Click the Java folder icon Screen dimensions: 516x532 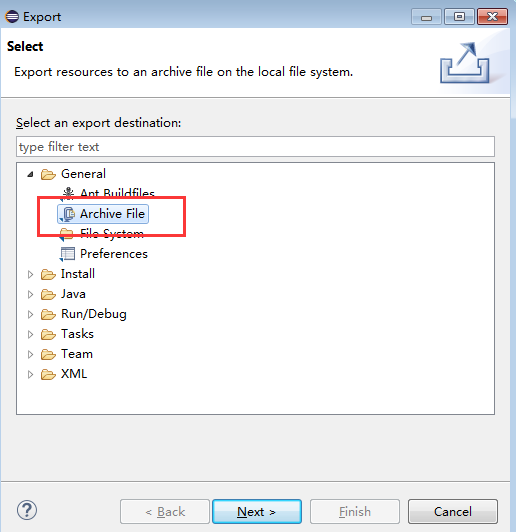(48, 294)
